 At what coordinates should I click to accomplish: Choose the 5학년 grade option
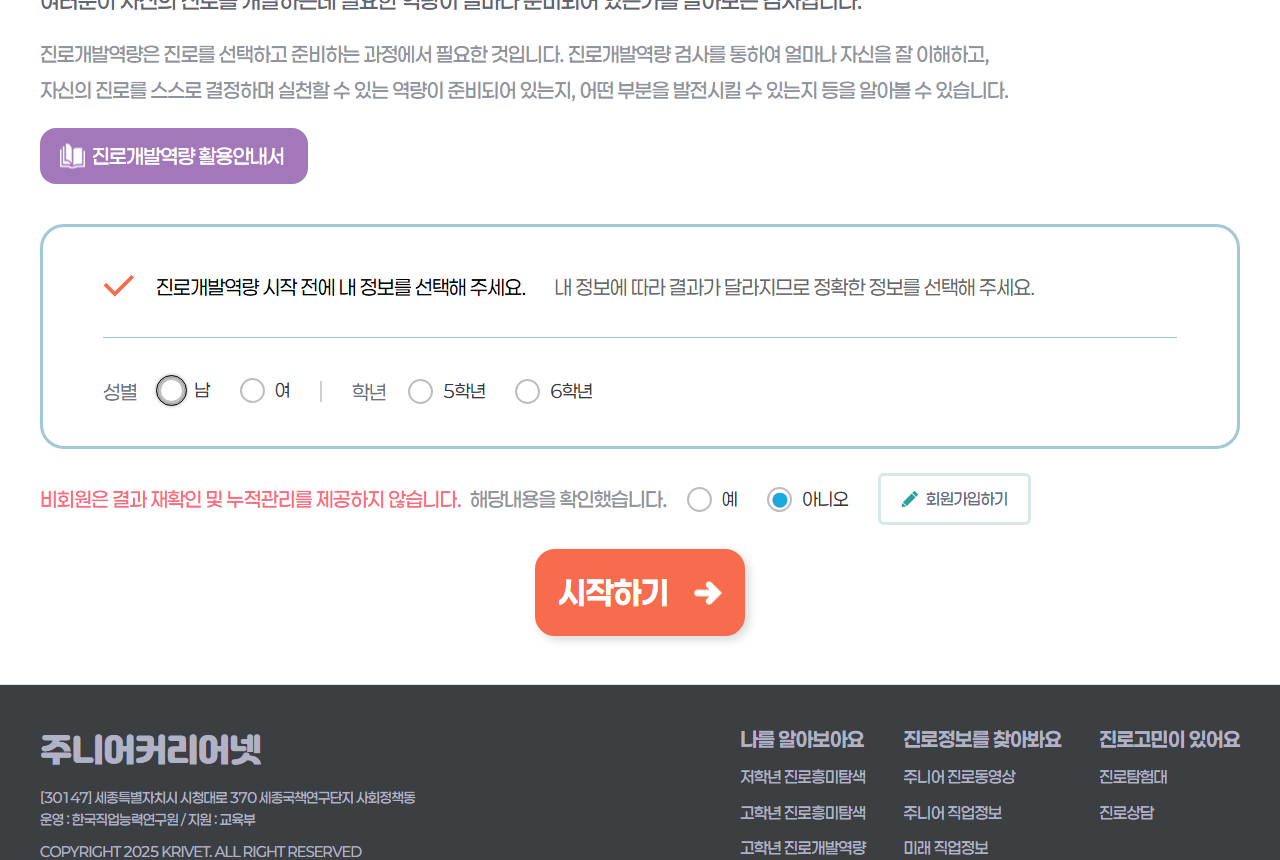[x=420, y=391]
